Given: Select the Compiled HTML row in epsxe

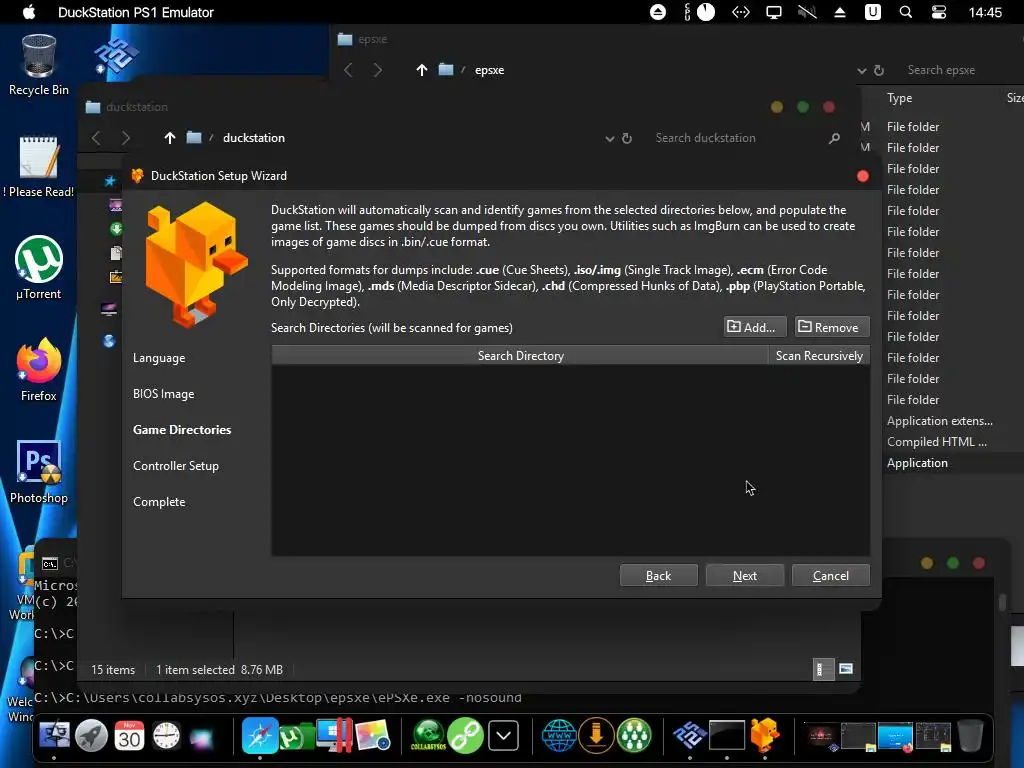Looking at the screenshot, I should click(936, 442).
